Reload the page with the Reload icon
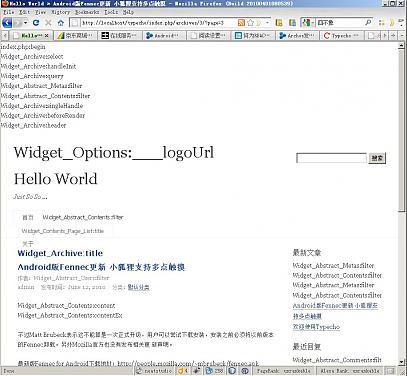The height and width of the screenshot is (376, 407). 36,23
